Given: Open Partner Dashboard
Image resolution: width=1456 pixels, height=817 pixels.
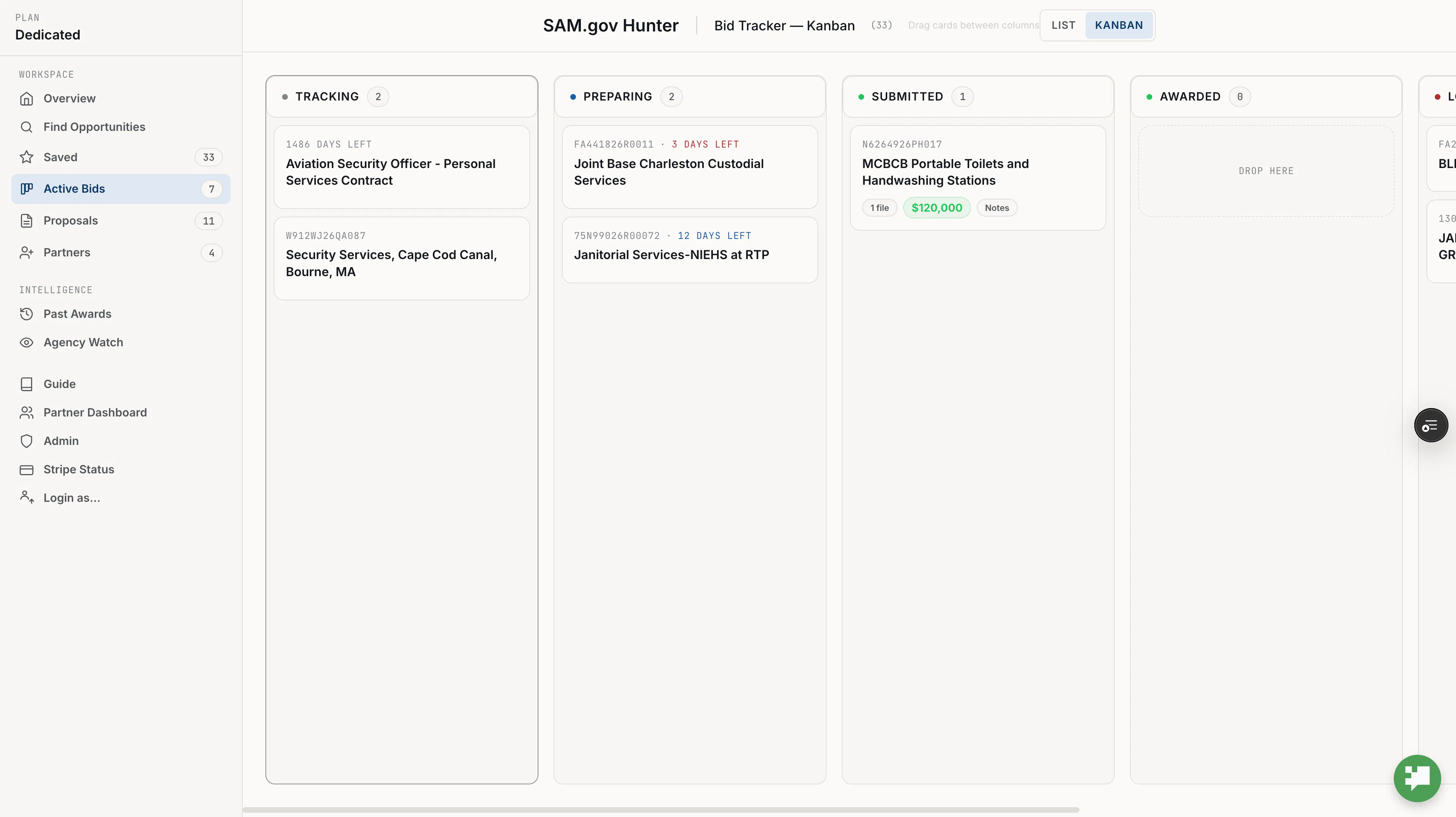Looking at the screenshot, I should (x=121, y=413).
